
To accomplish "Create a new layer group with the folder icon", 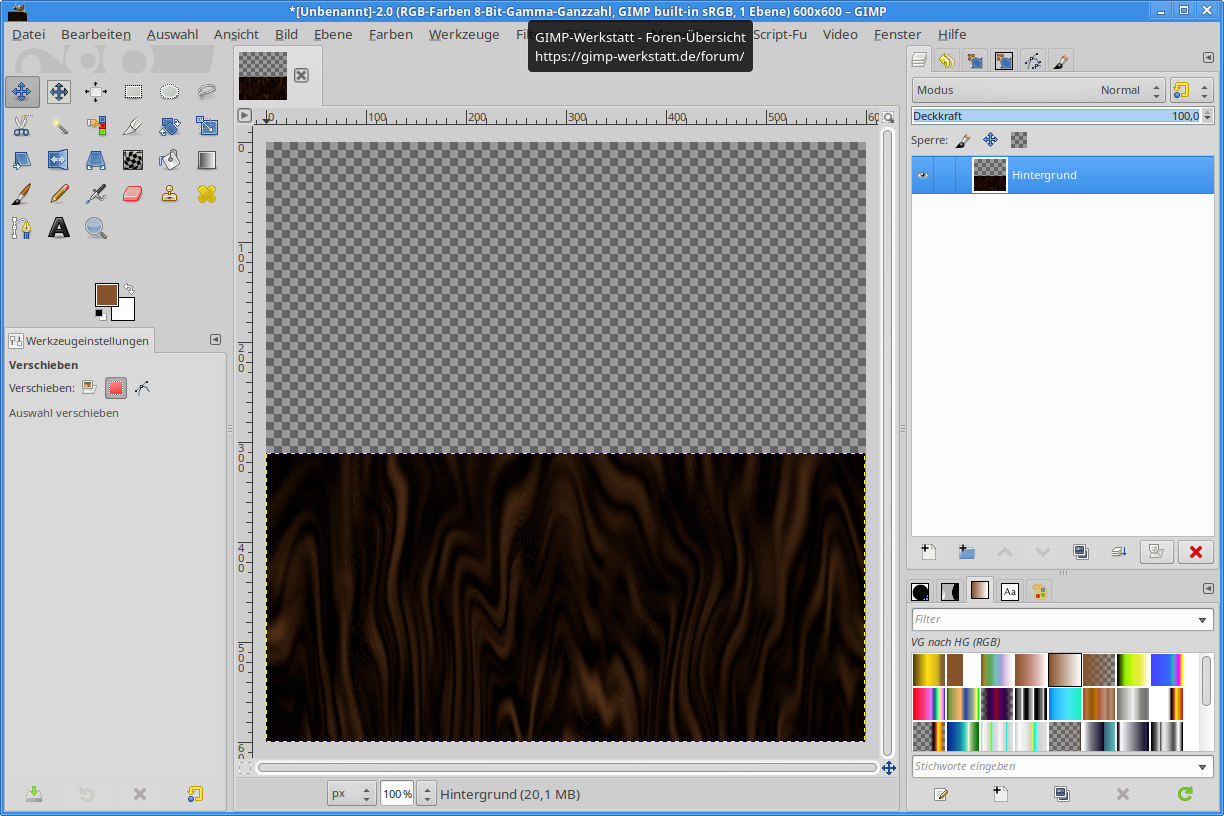I will (x=966, y=551).
